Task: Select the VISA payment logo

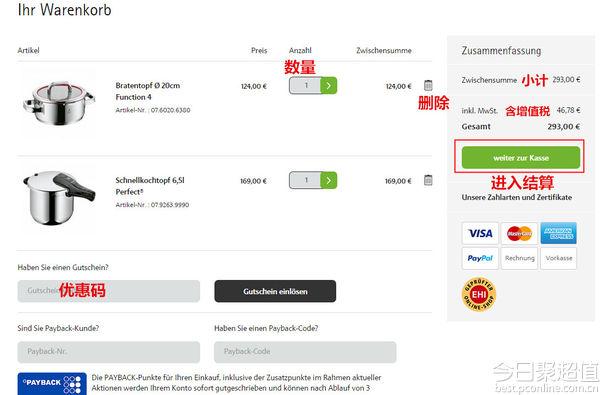Action: (x=480, y=233)
